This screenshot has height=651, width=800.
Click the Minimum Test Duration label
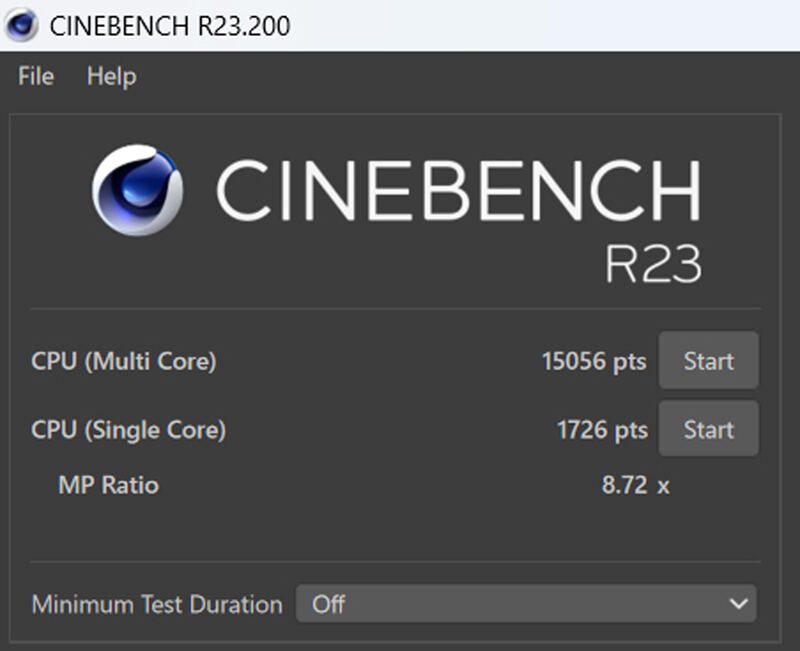pyautogui.click(x=157, y=604)
